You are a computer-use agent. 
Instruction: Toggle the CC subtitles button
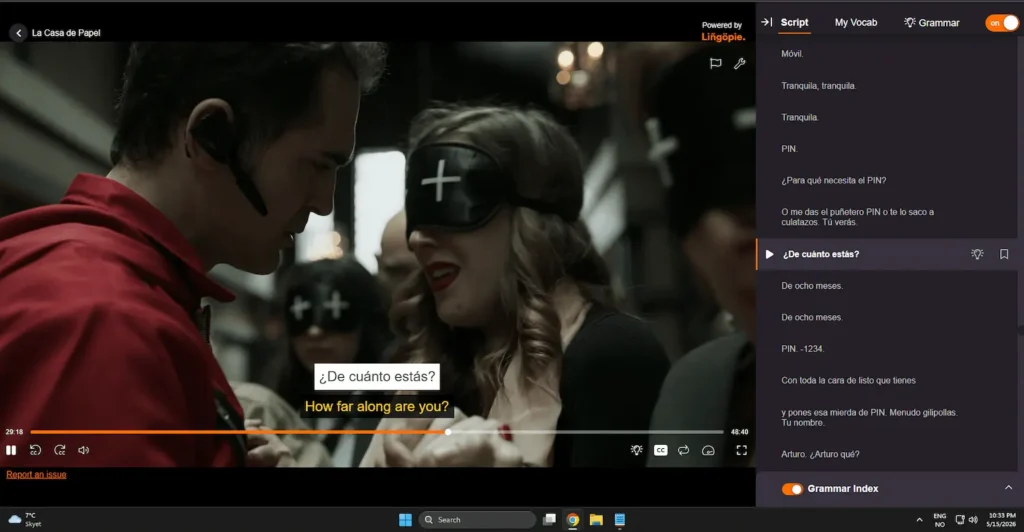[661, 450]
